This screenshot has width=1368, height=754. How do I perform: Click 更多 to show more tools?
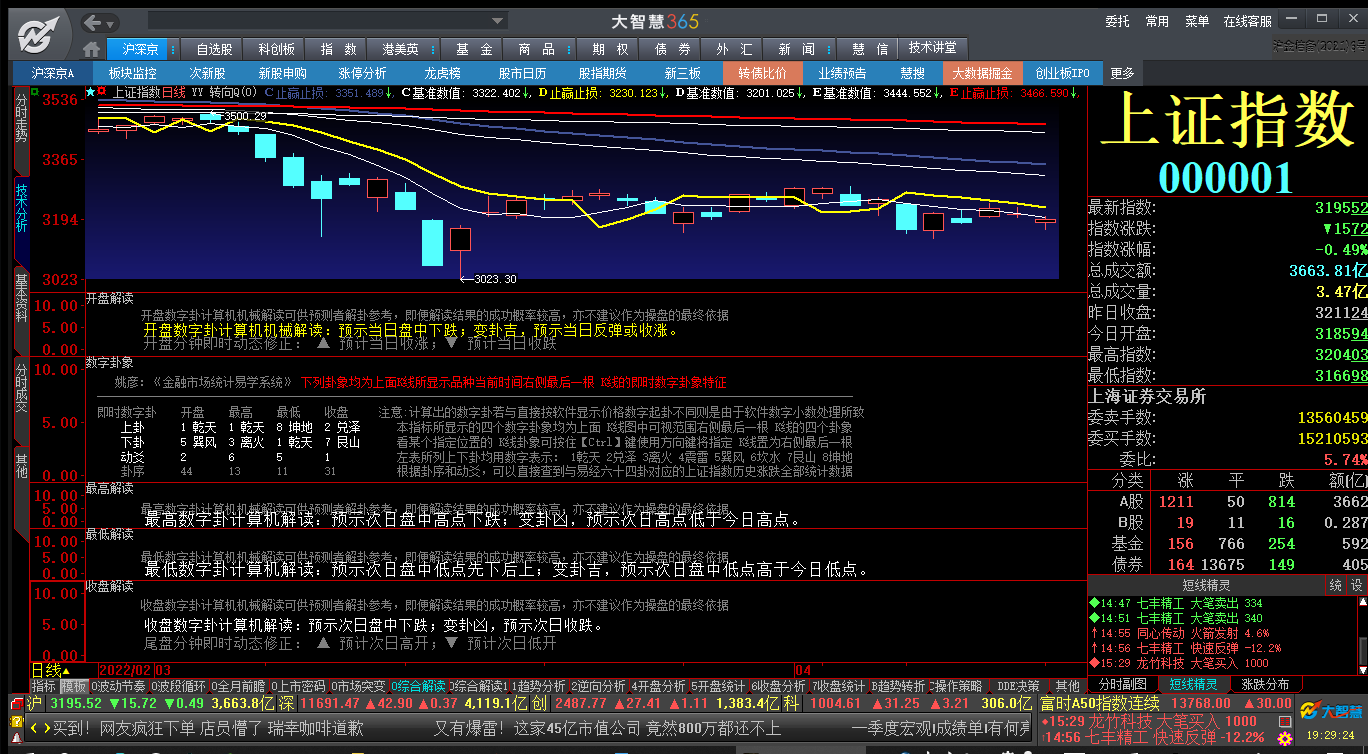point(1122,73)
